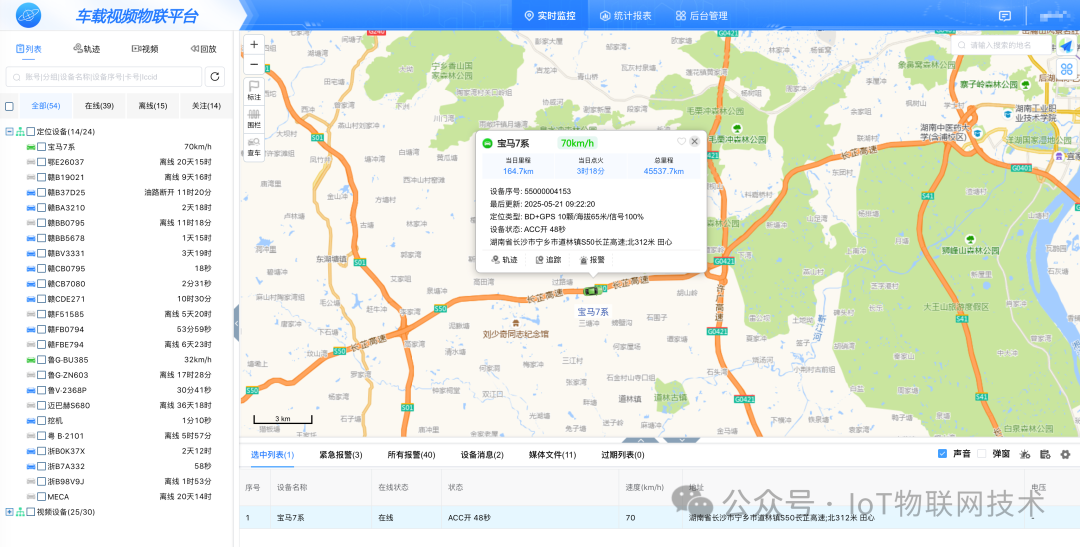Open the 查车 vehicle search tool
1080x547 pixels.
tap(253, 146)
